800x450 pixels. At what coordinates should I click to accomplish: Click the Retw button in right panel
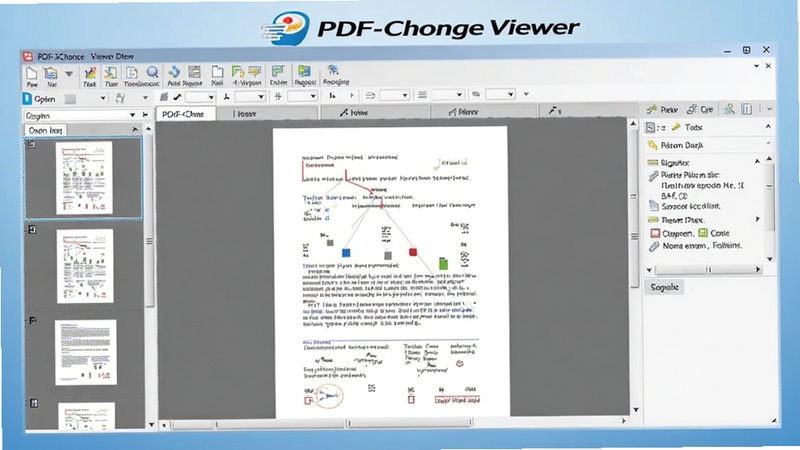click(662, 109)
